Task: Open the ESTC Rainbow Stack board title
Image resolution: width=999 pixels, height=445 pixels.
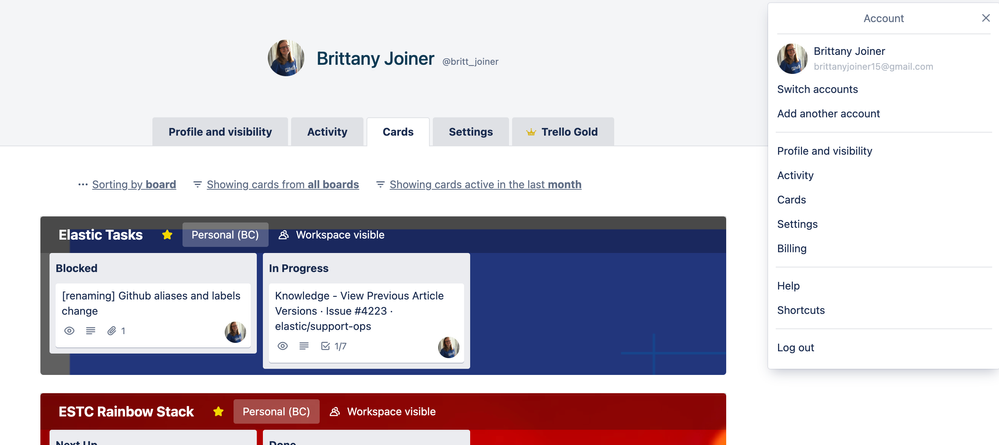Action: point(126,412)
